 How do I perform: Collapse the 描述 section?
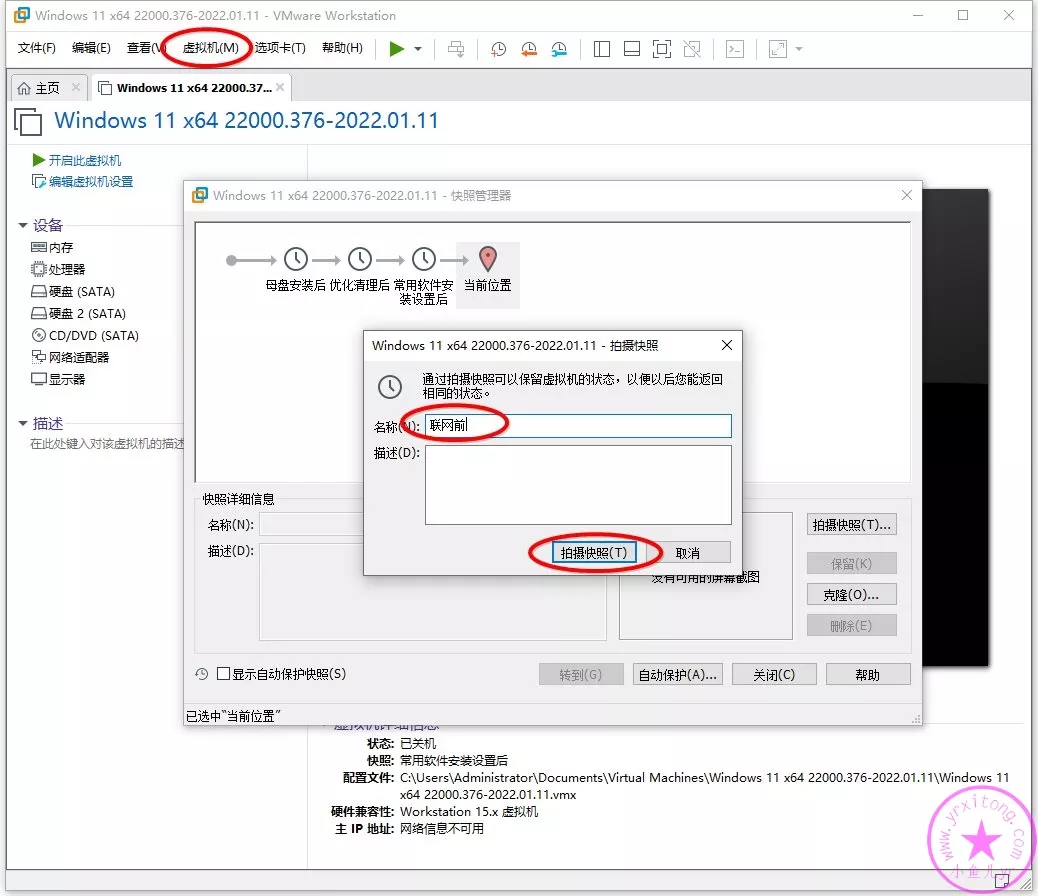(23, 423)
